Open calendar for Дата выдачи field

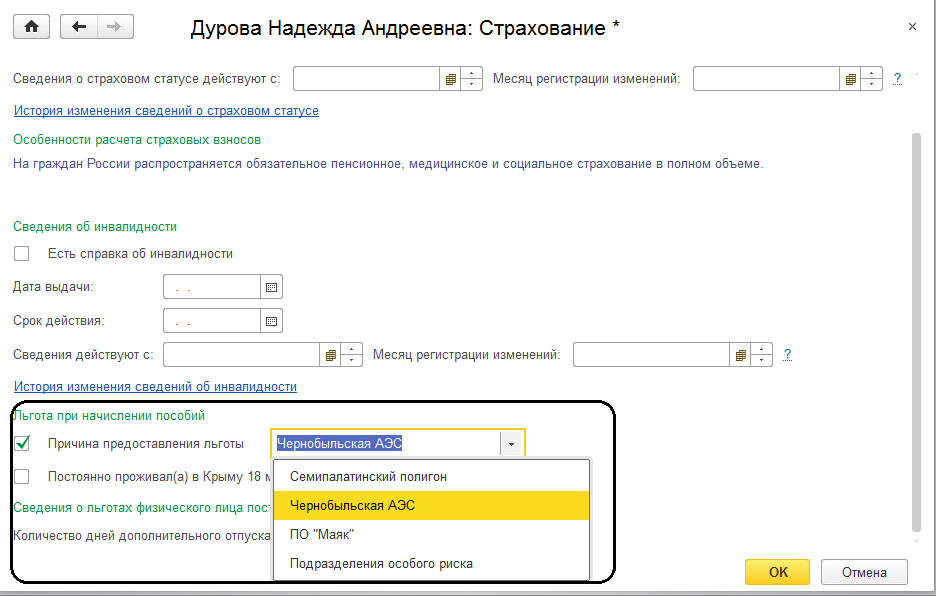point(271,287)
